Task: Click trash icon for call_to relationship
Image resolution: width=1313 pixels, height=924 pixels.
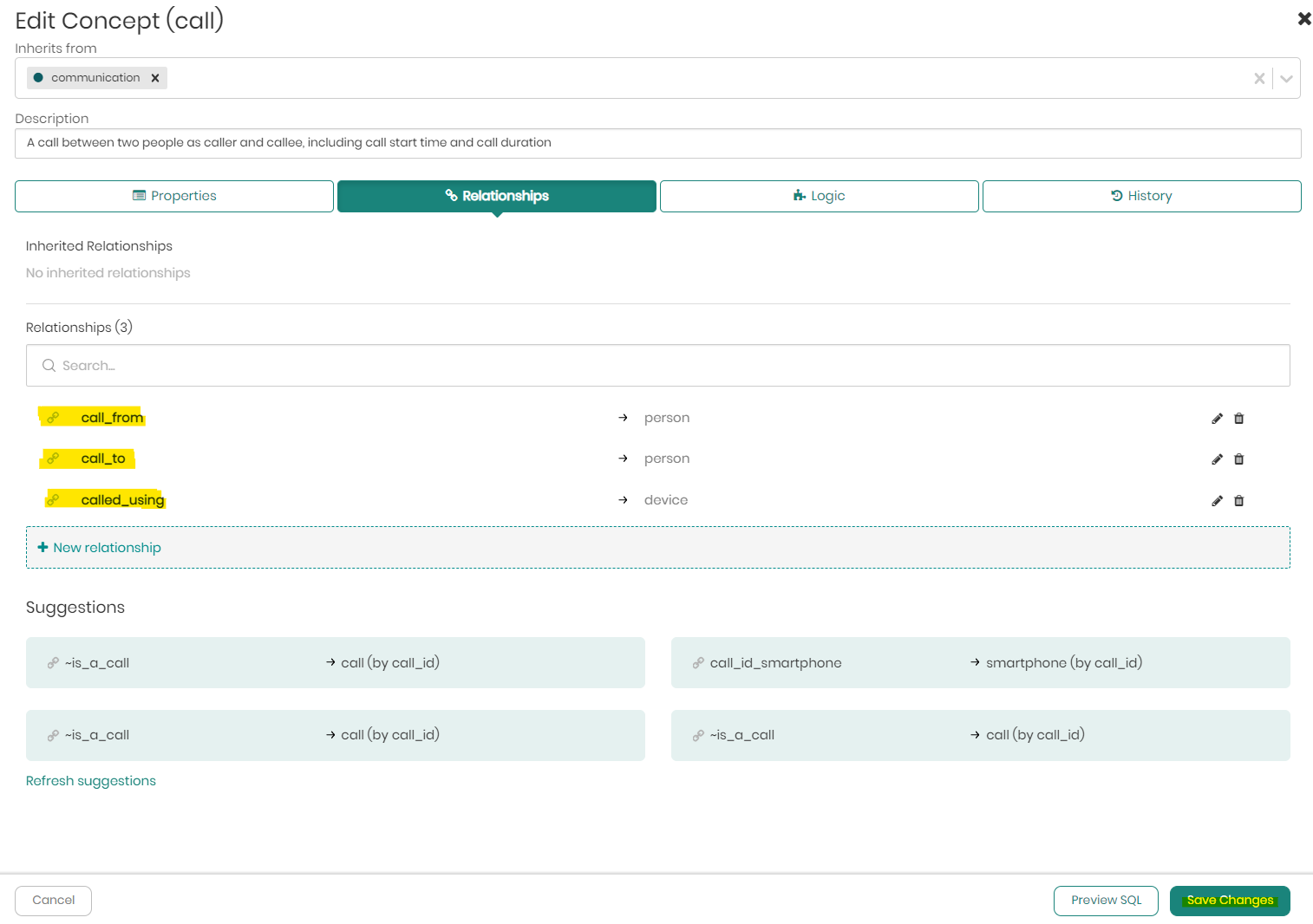Action: [1238, 459]
